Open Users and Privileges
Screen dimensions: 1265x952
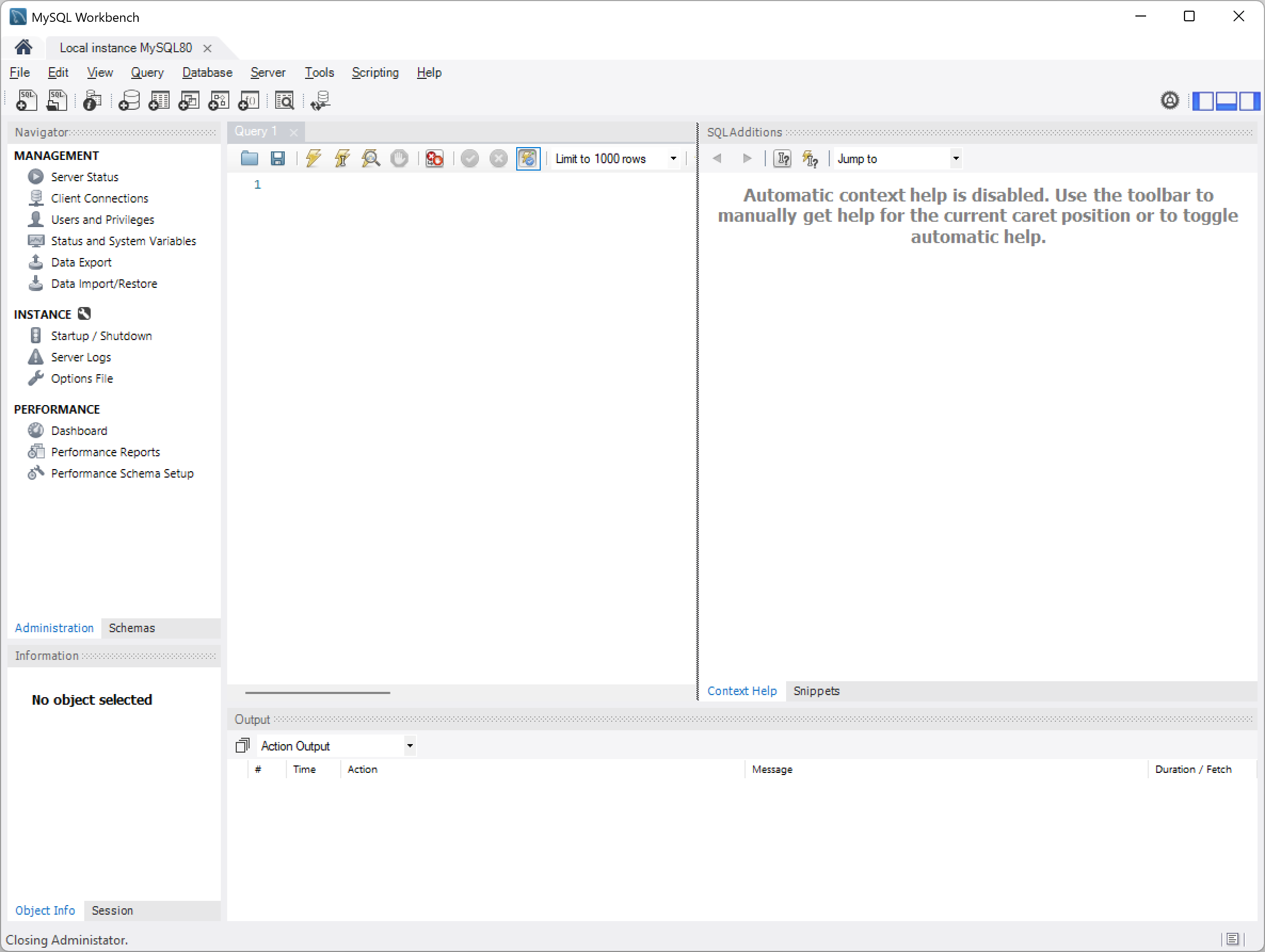click(x=102, y=220)
